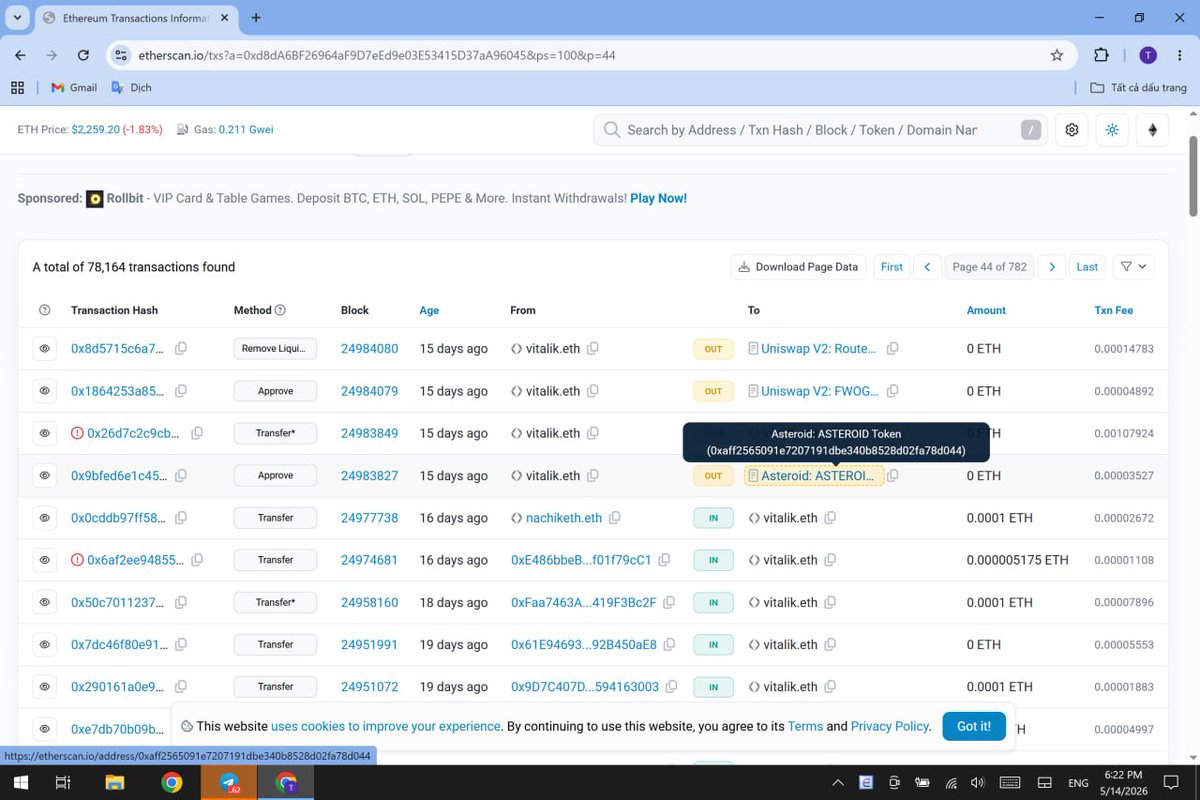Preview transaction 0x26d7c2c9cb with eye icon
The image size is (1200, 800).
pyautogui.click(x=45, y=433)
